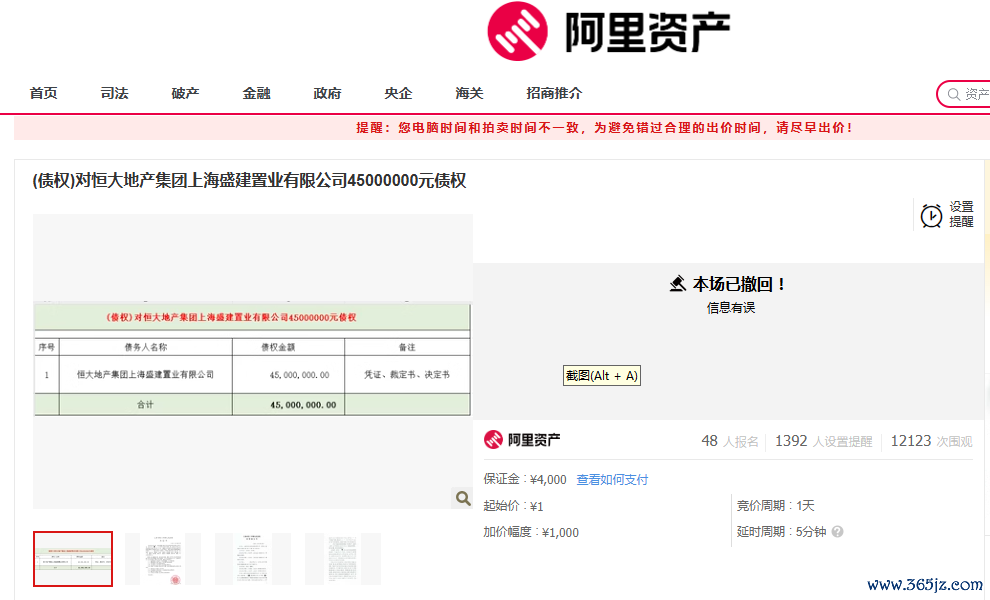990x600 pixels.
Task: Click the 延时周期：5分钟 text
Action: [x=782, y=532]
